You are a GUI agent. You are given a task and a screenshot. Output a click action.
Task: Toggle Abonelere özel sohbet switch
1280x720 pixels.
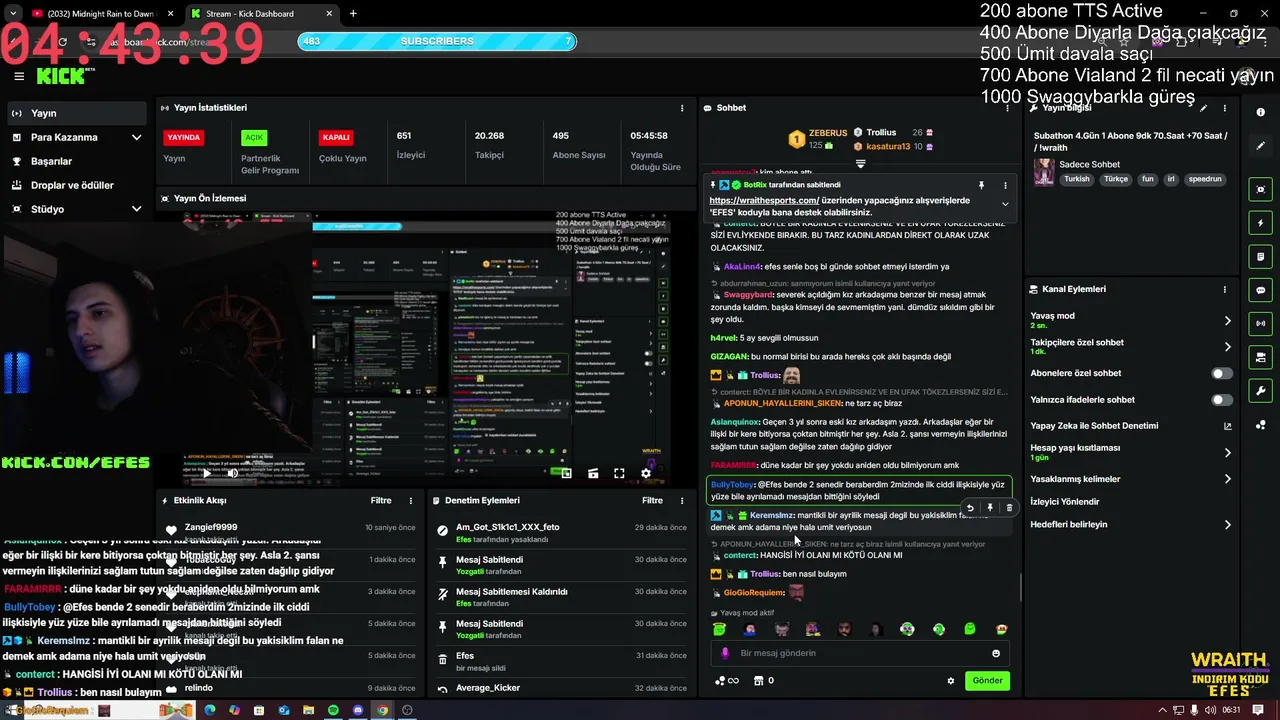click(x=1222, y=373)
